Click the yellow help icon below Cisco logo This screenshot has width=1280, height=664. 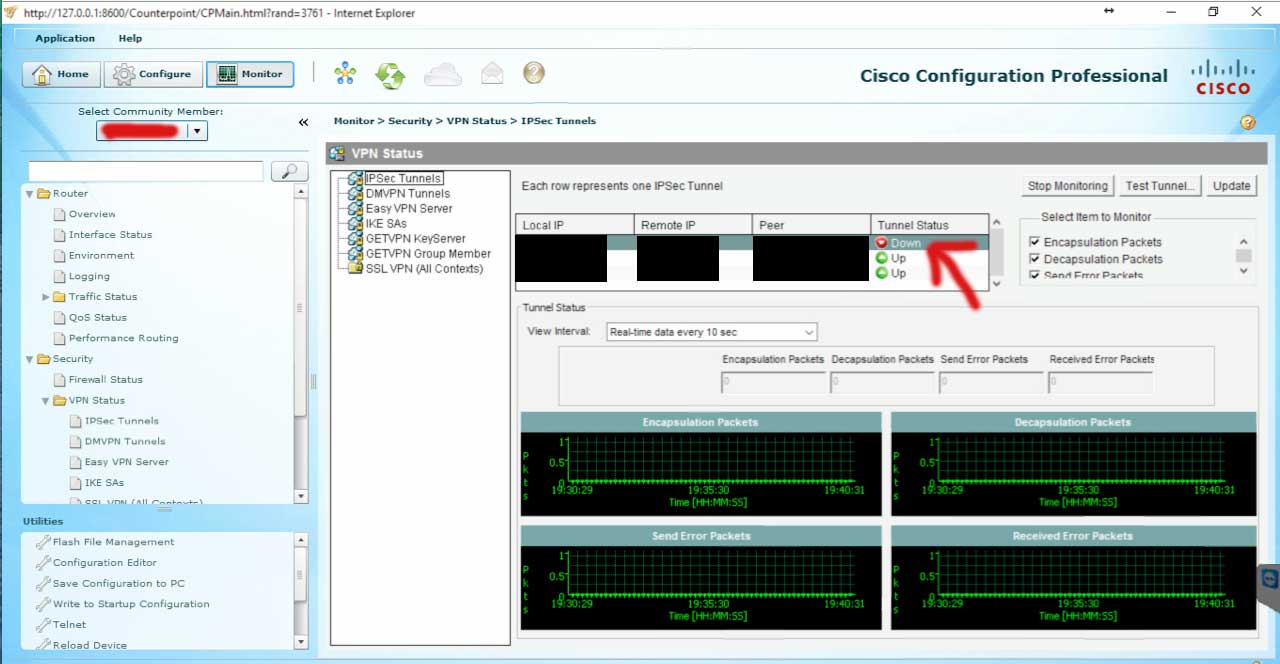pos(1247,122)
